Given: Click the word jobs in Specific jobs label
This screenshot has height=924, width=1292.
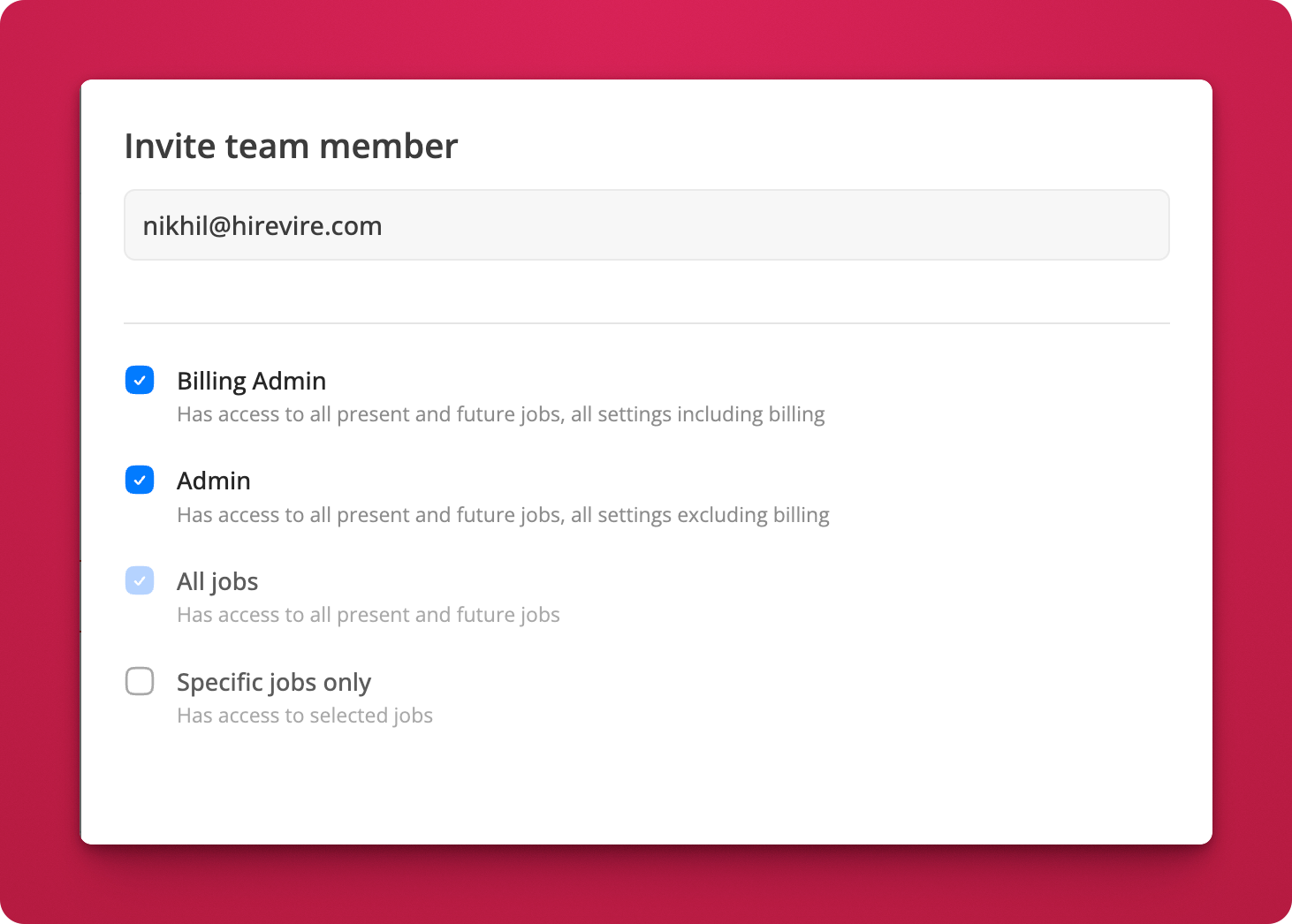Looking at the screenshot, I should pyautogui.click(x=292, y=682).
